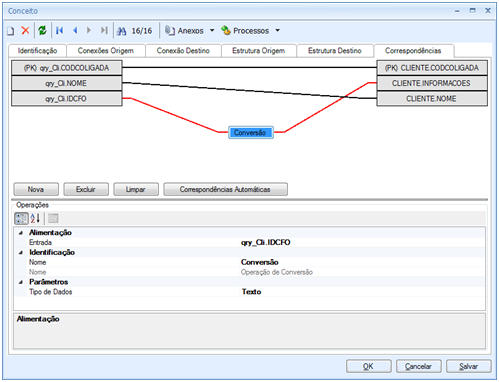Go to the first record

point(60,31)
